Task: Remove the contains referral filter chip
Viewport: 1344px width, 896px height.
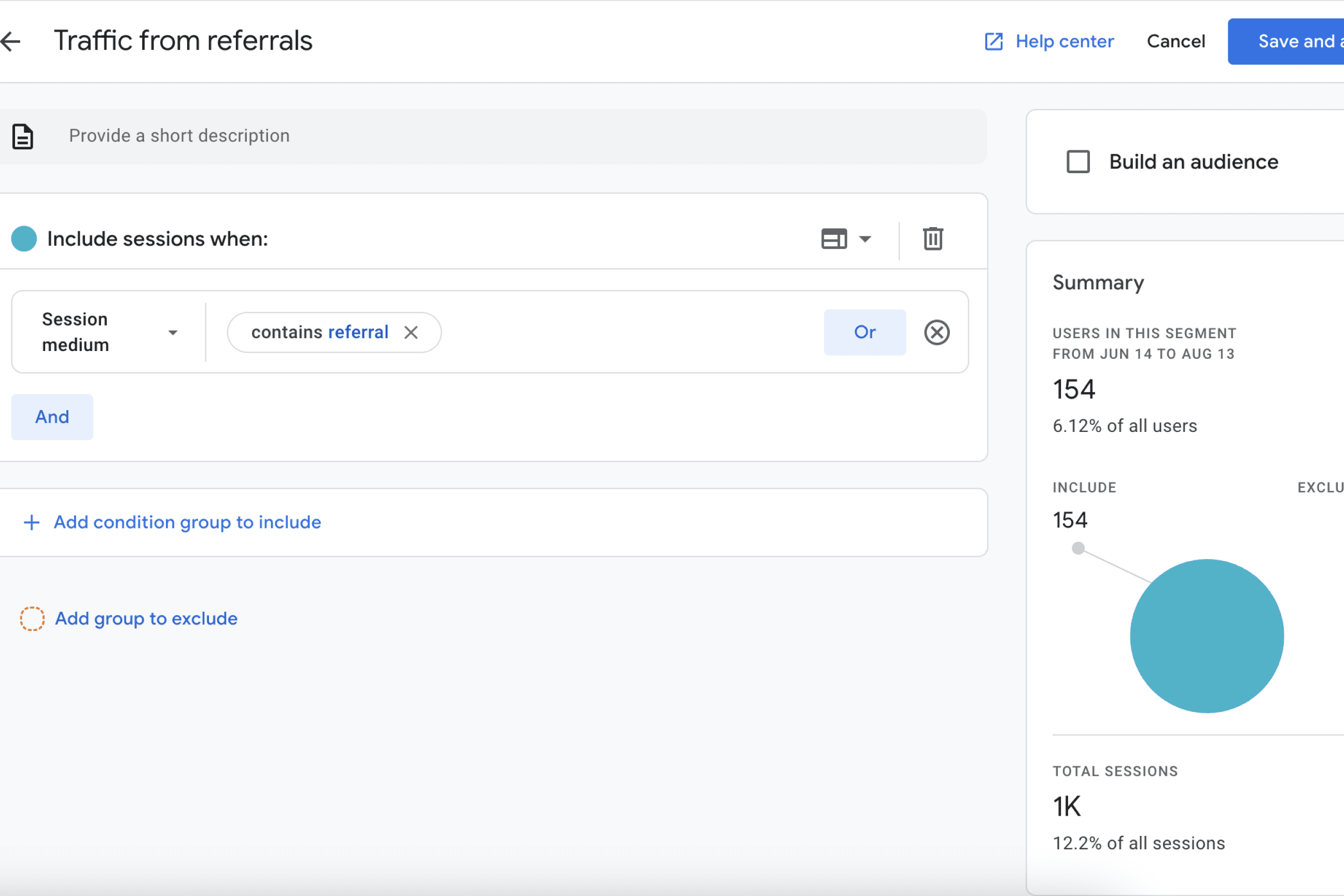Action: point(411,332)
